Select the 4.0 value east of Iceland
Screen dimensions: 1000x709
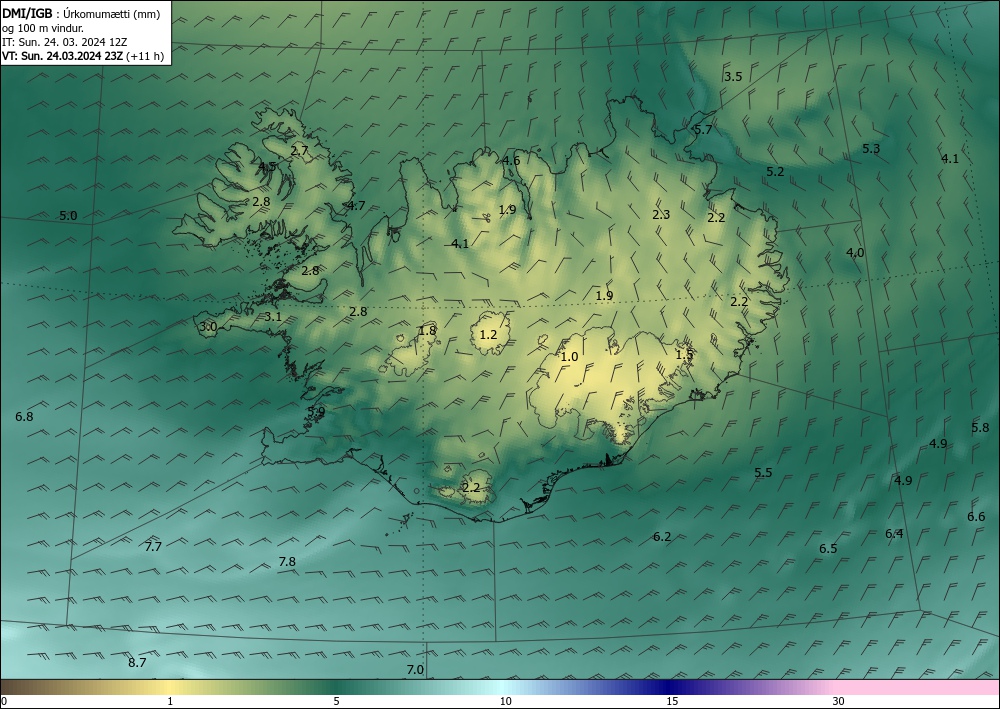tap(855, 252)
